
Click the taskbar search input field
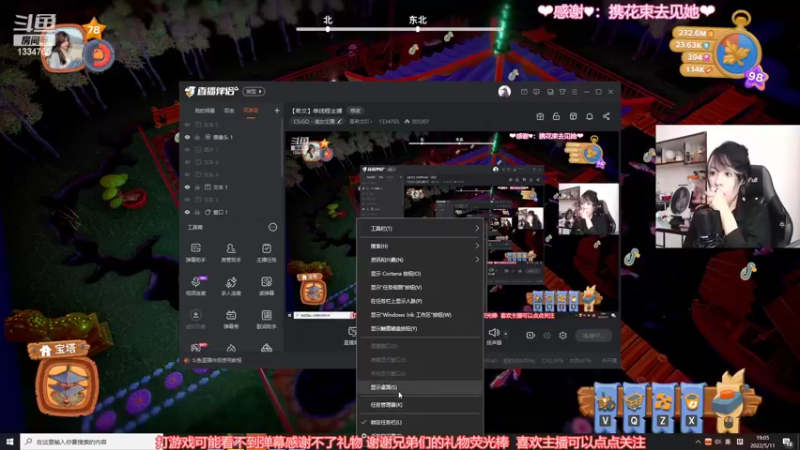(x=90, y=442)
